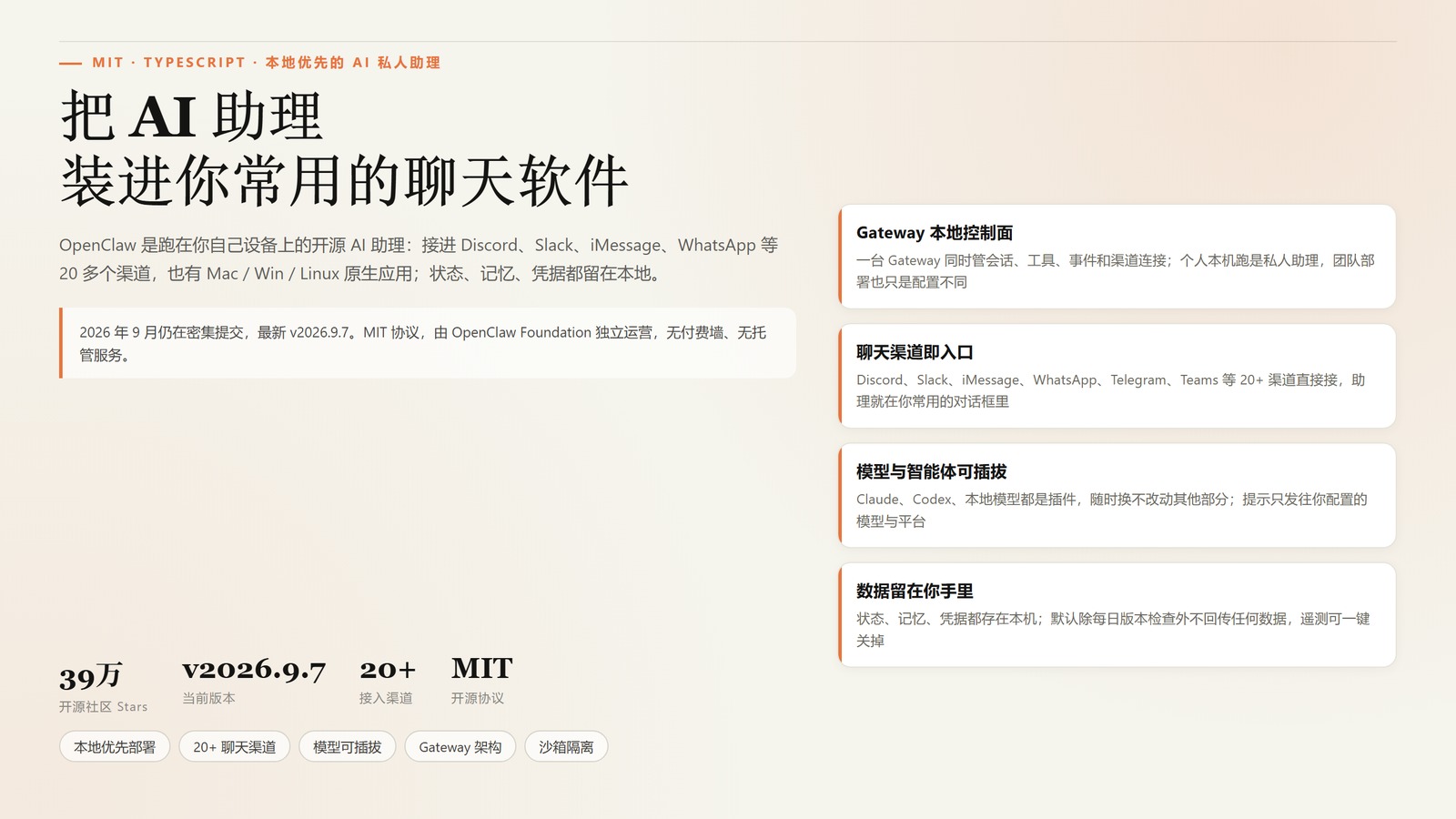Click the intro paragraph starting with OpenClaw
This screenshot has width=1456, height=819.
[419, 259]
